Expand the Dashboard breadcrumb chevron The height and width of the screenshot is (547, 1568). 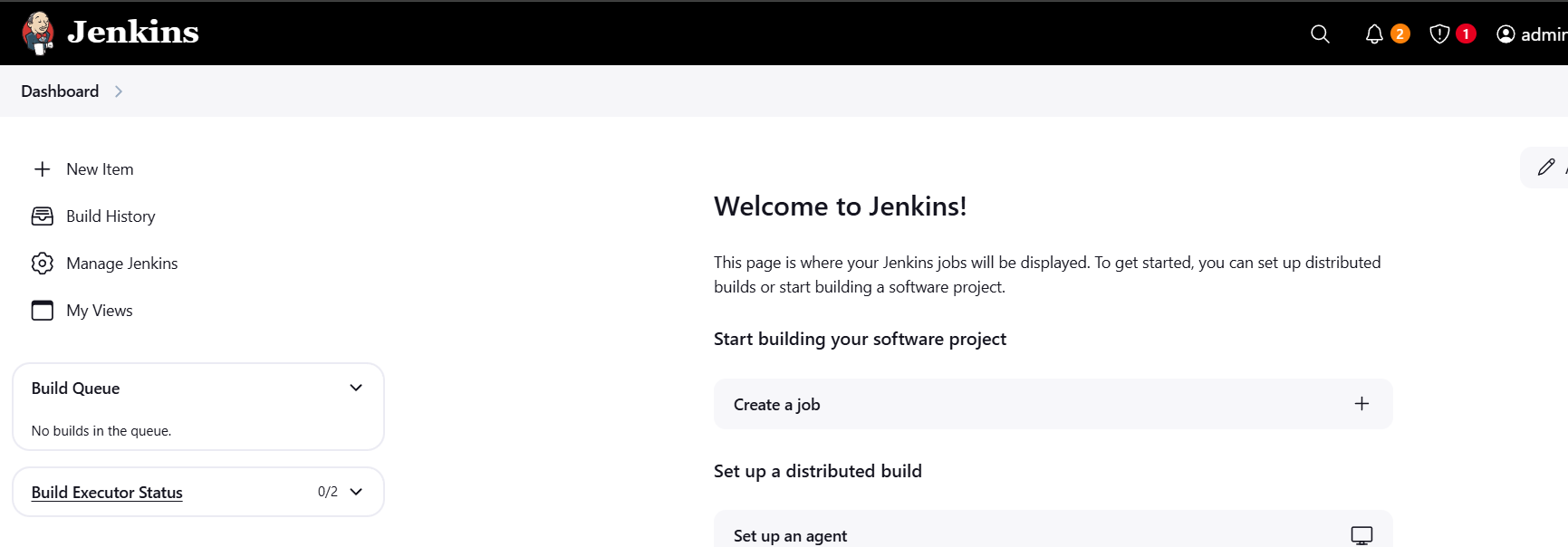tap(119, 91)
